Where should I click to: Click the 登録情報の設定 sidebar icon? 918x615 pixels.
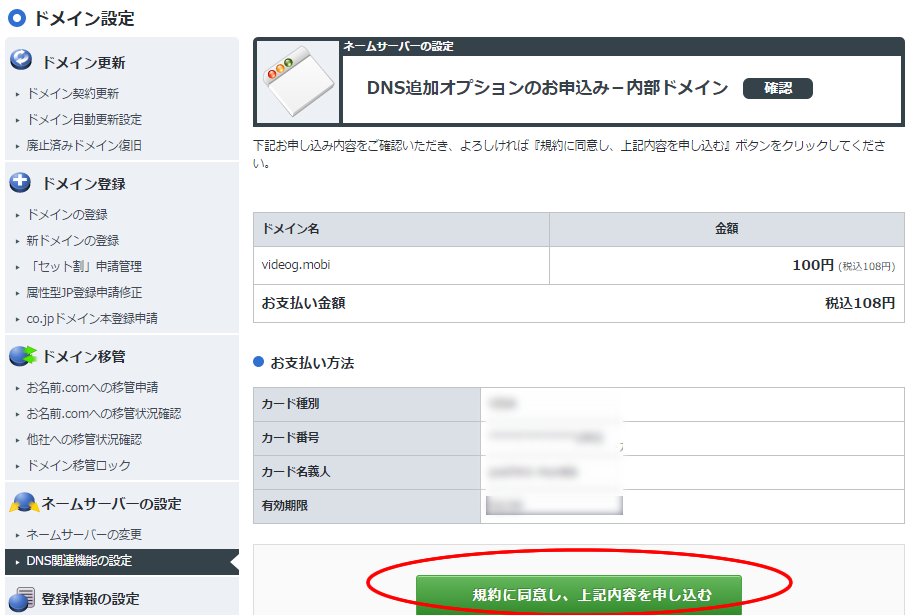pos(21,599)
